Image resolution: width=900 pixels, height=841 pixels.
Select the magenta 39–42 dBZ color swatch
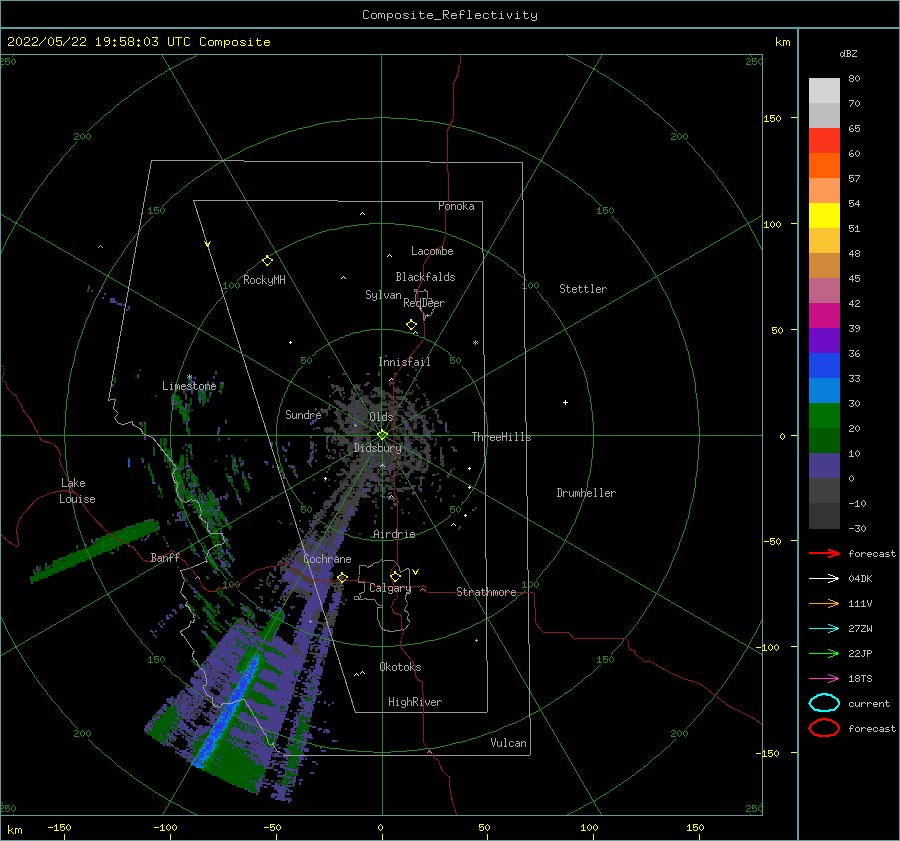[824, 316]
